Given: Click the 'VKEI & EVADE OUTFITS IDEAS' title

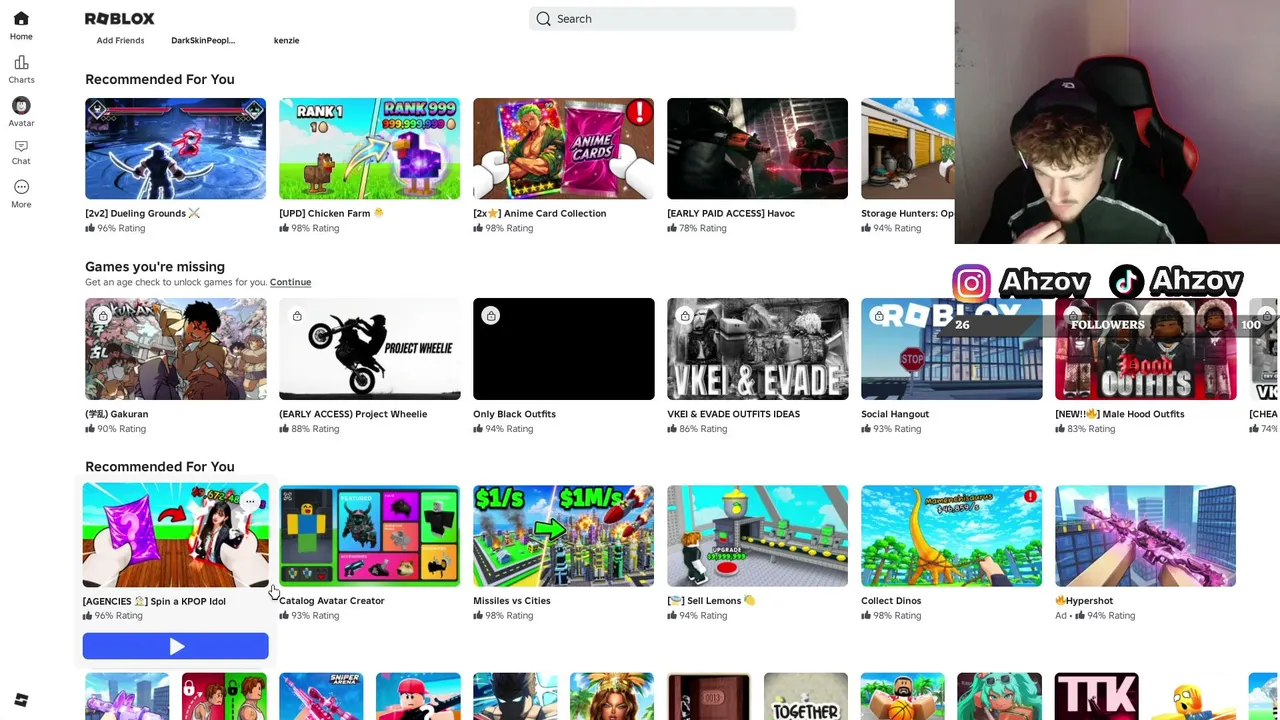Looking at the screenshot, I should (x=733, y=414).
